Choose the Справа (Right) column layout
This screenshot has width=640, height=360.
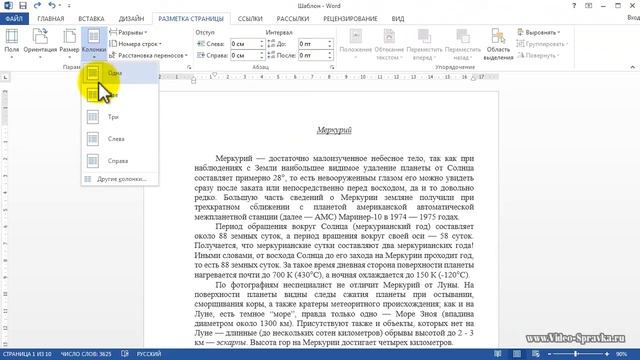click(120, 161)
